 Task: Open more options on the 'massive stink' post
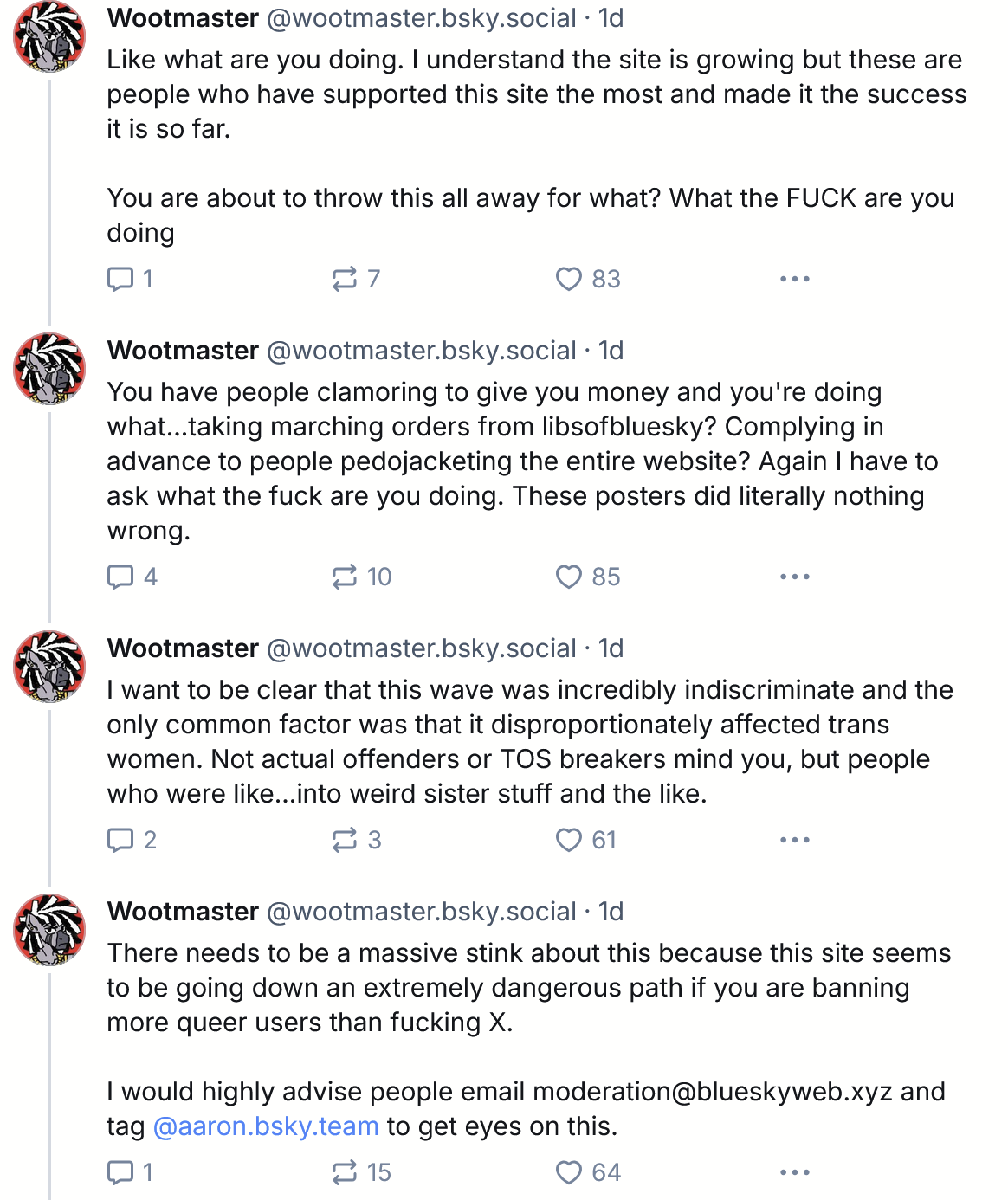click(x=794, y=1172)
